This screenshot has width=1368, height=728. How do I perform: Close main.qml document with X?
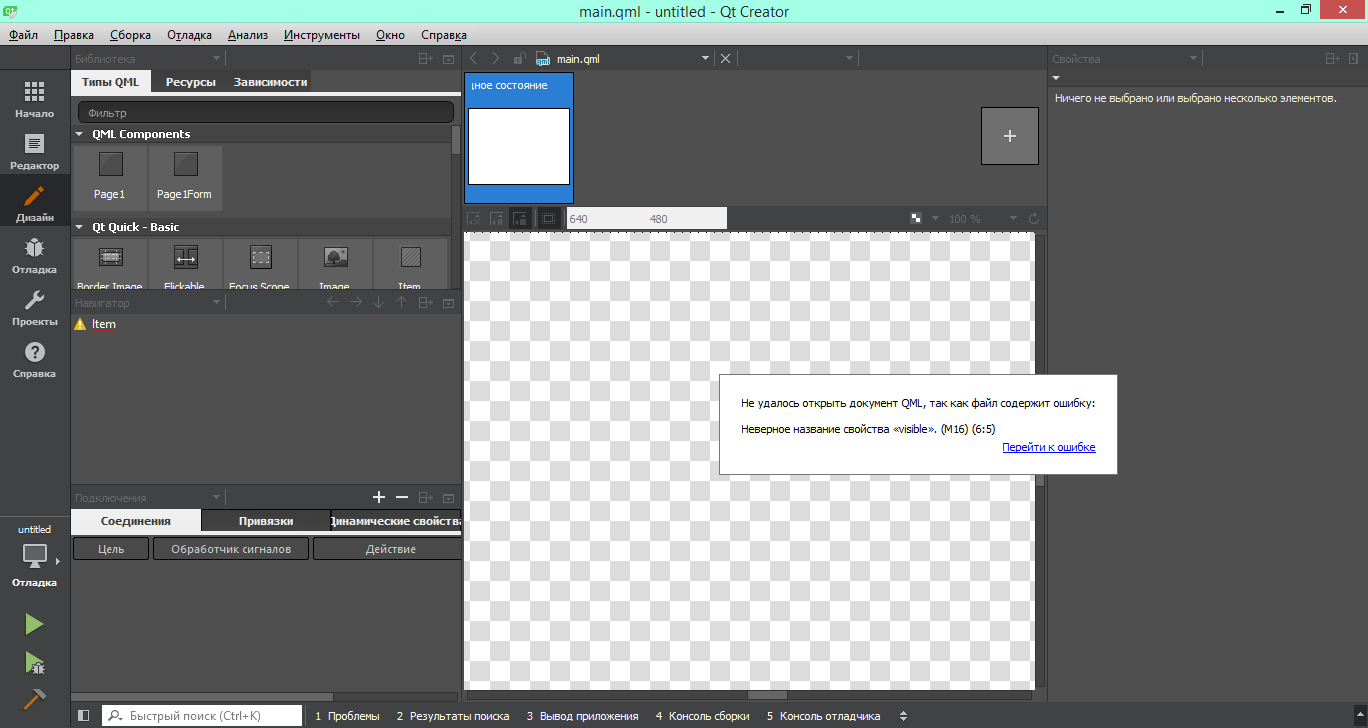pyautogui.click(x=726, y=59)
